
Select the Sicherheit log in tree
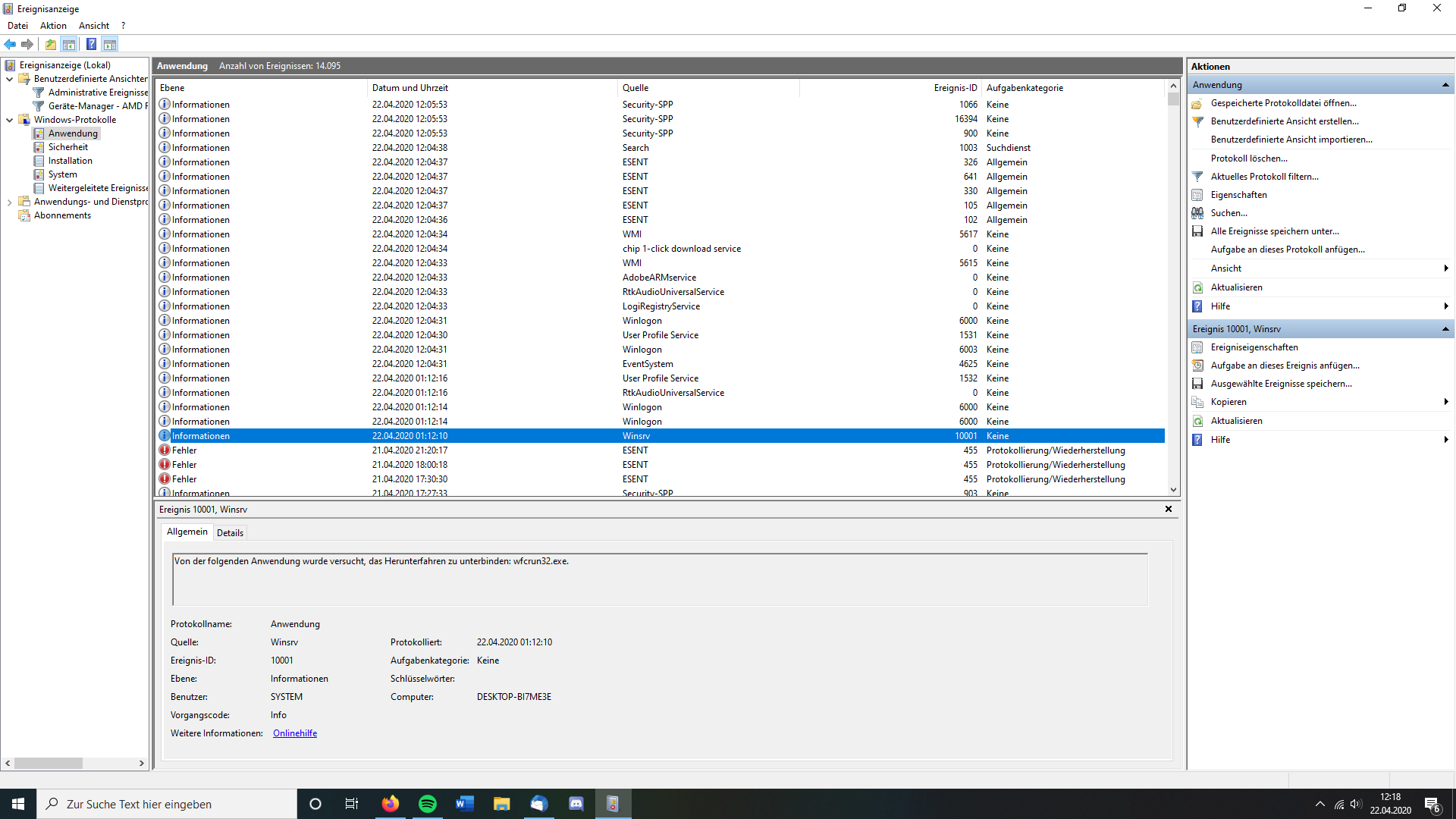[x=67, y=147]
